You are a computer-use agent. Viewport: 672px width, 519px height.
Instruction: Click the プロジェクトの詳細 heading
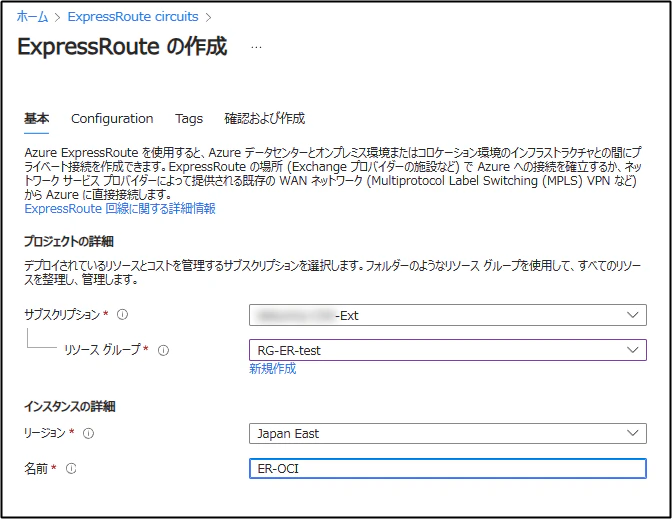69,242
